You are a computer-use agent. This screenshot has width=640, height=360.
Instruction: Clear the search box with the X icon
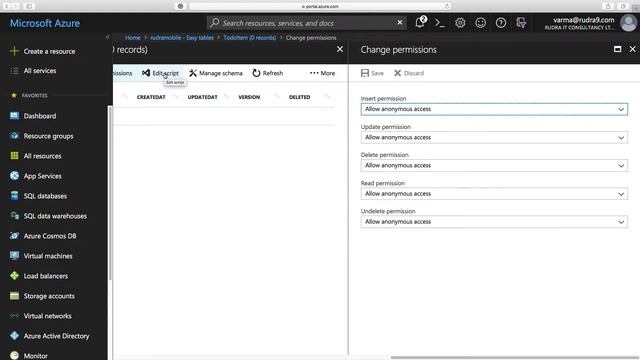pos(400,23)
